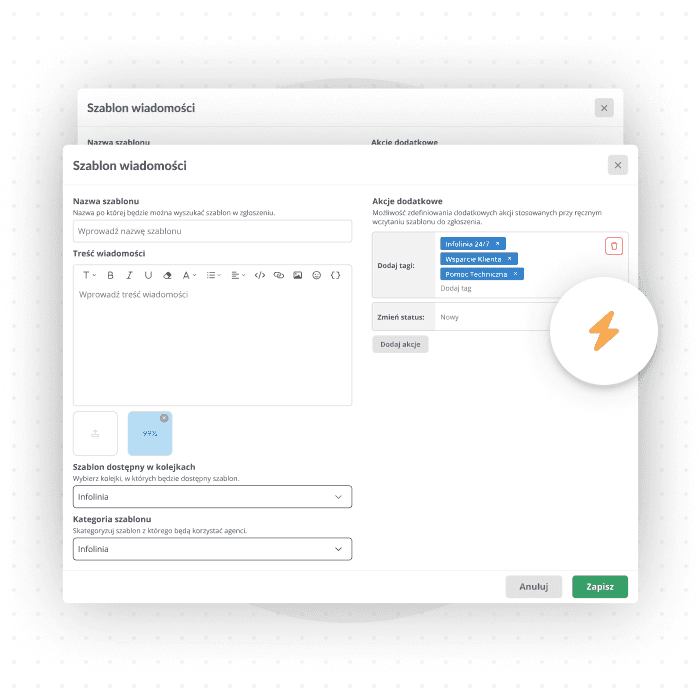Open the text style T dropdown
Image resolution: width=700 pixels, height=700 pixels.
[89, 275]
